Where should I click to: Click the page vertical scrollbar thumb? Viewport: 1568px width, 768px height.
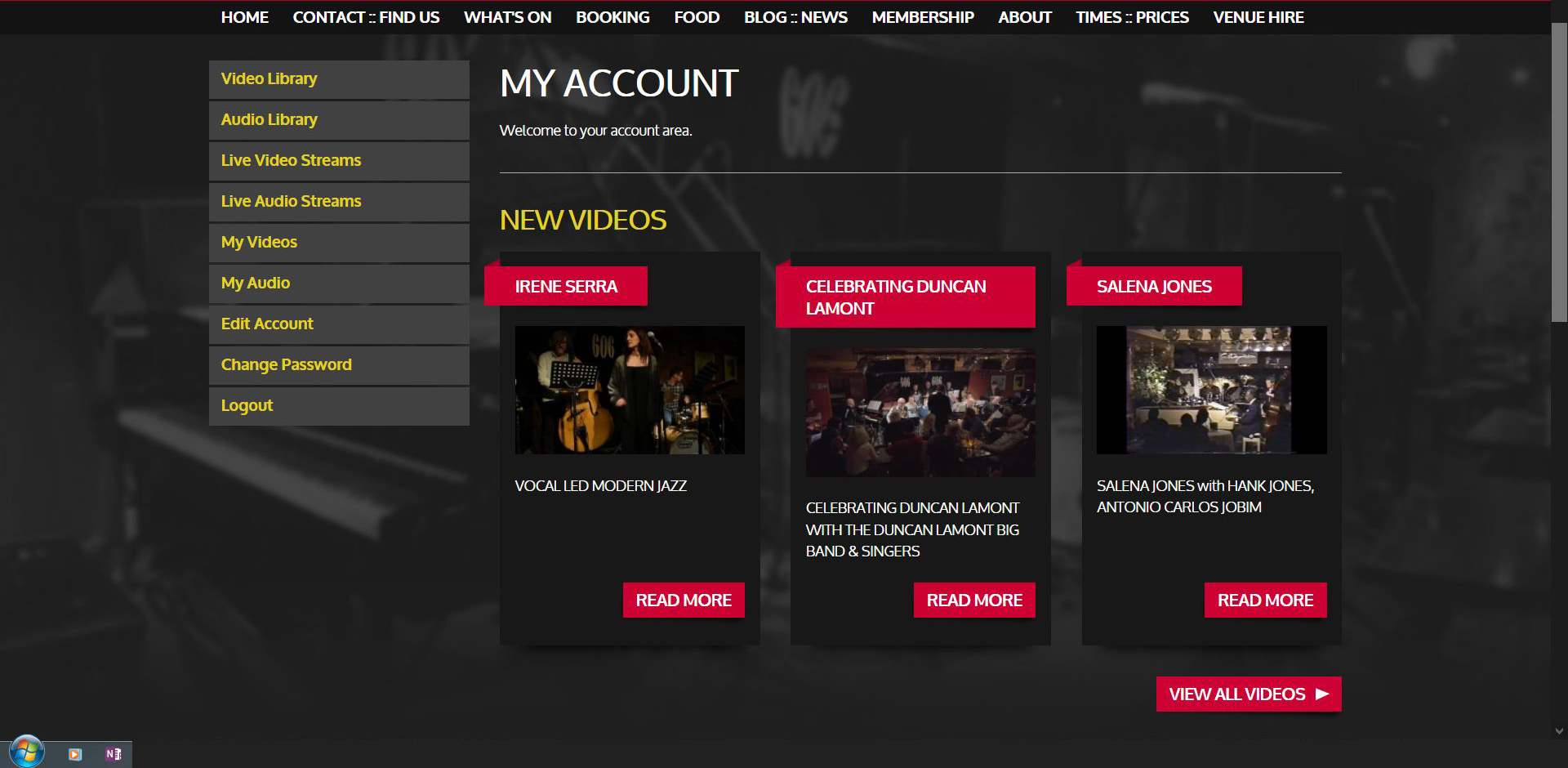pyautogui.click(x=1559, y=172)
